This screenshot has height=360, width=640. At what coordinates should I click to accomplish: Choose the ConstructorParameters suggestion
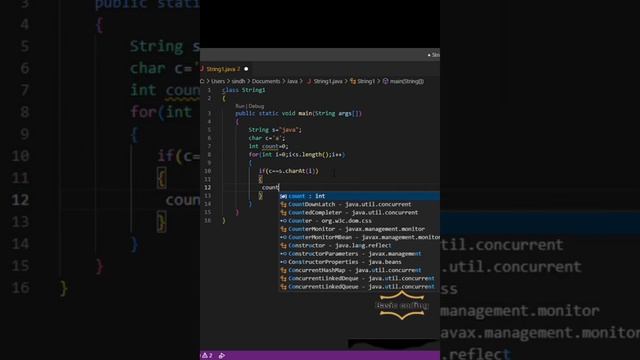(x=360, y=253)
